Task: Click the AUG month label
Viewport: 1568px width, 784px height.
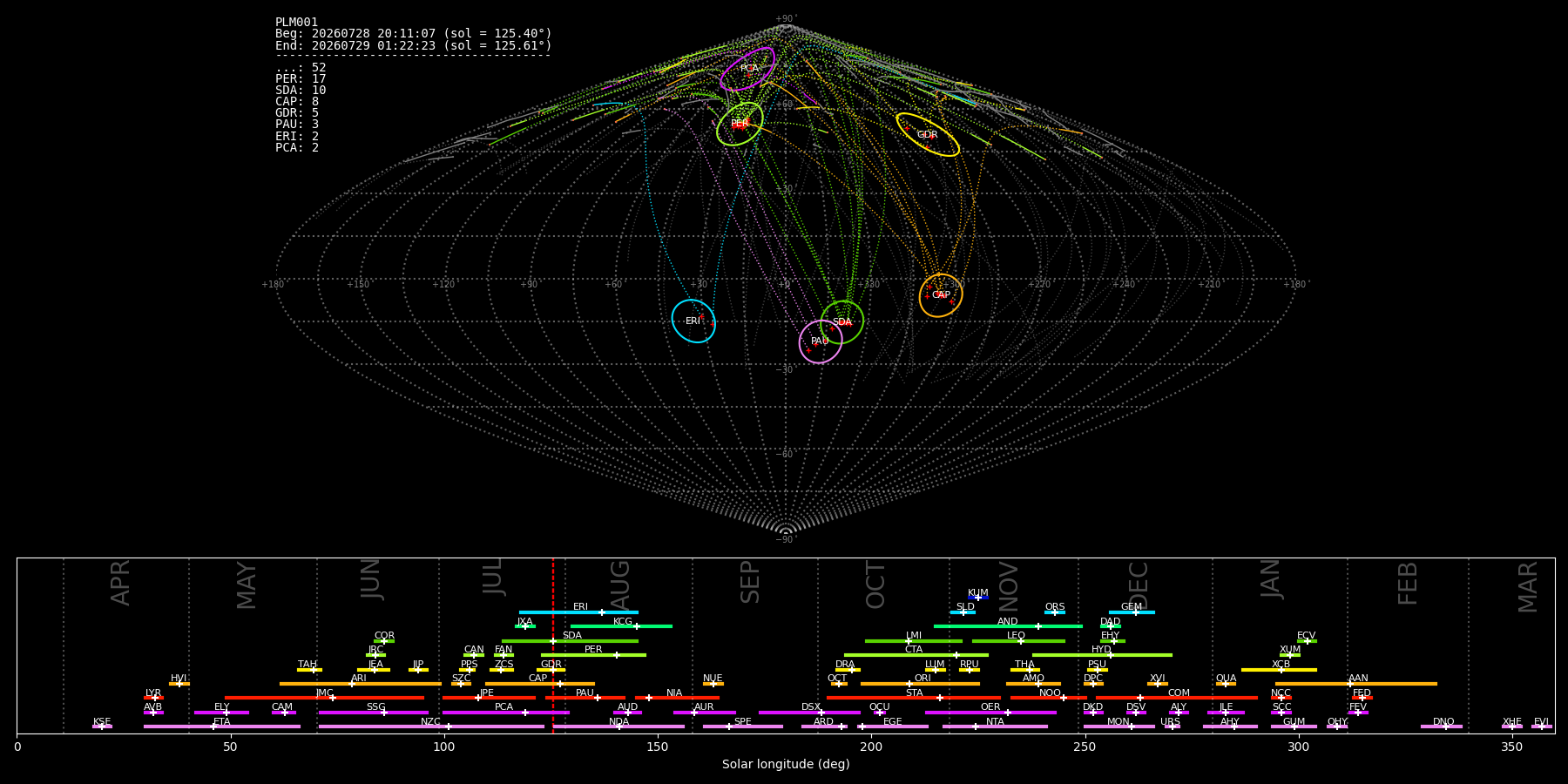Action: 619,582
